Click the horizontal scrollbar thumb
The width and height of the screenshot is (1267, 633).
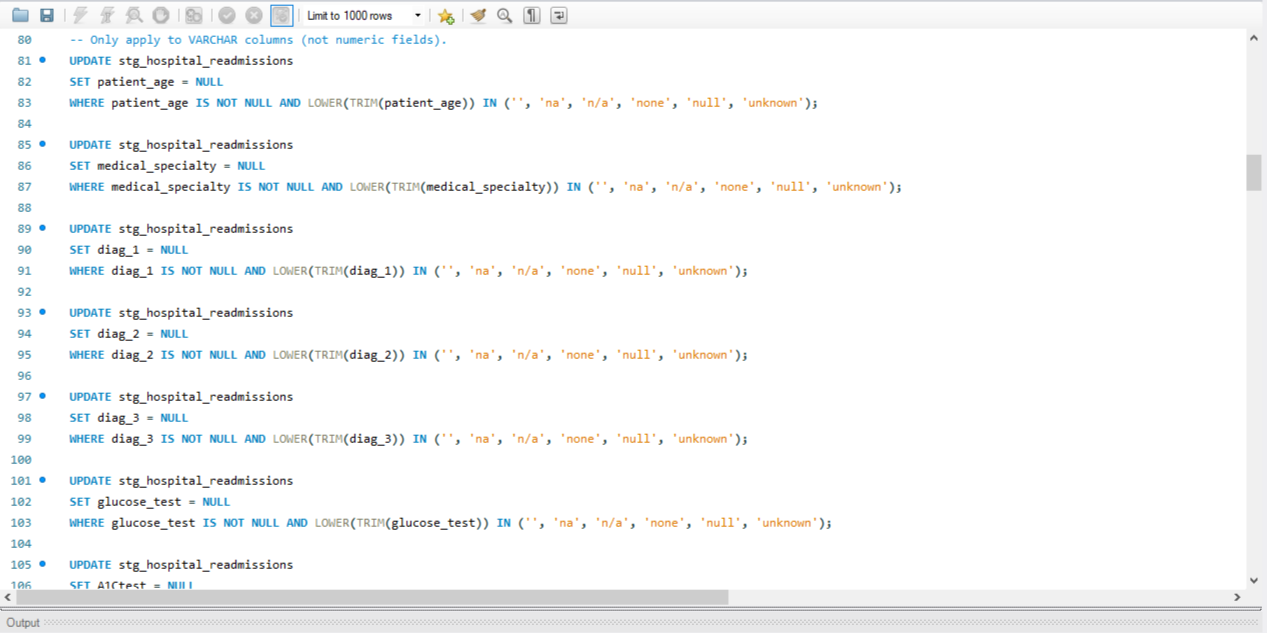tap(372, 597)
